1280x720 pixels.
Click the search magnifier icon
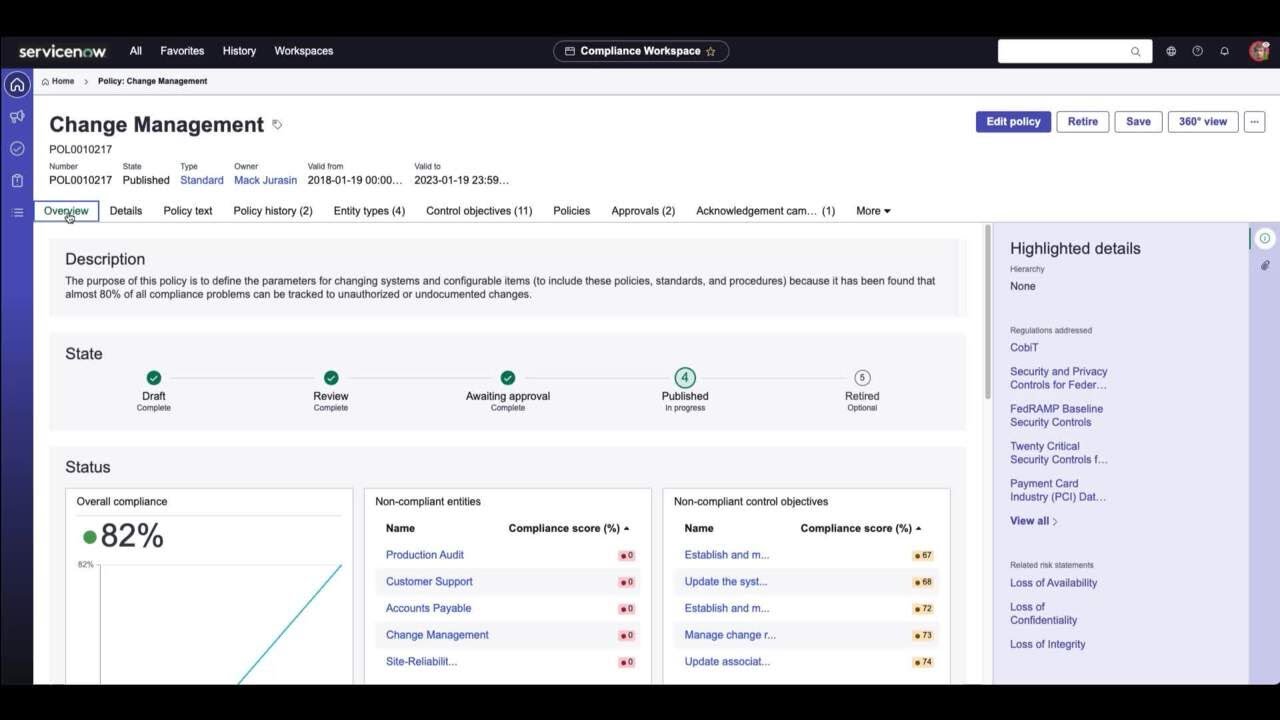coord(1136,52)
